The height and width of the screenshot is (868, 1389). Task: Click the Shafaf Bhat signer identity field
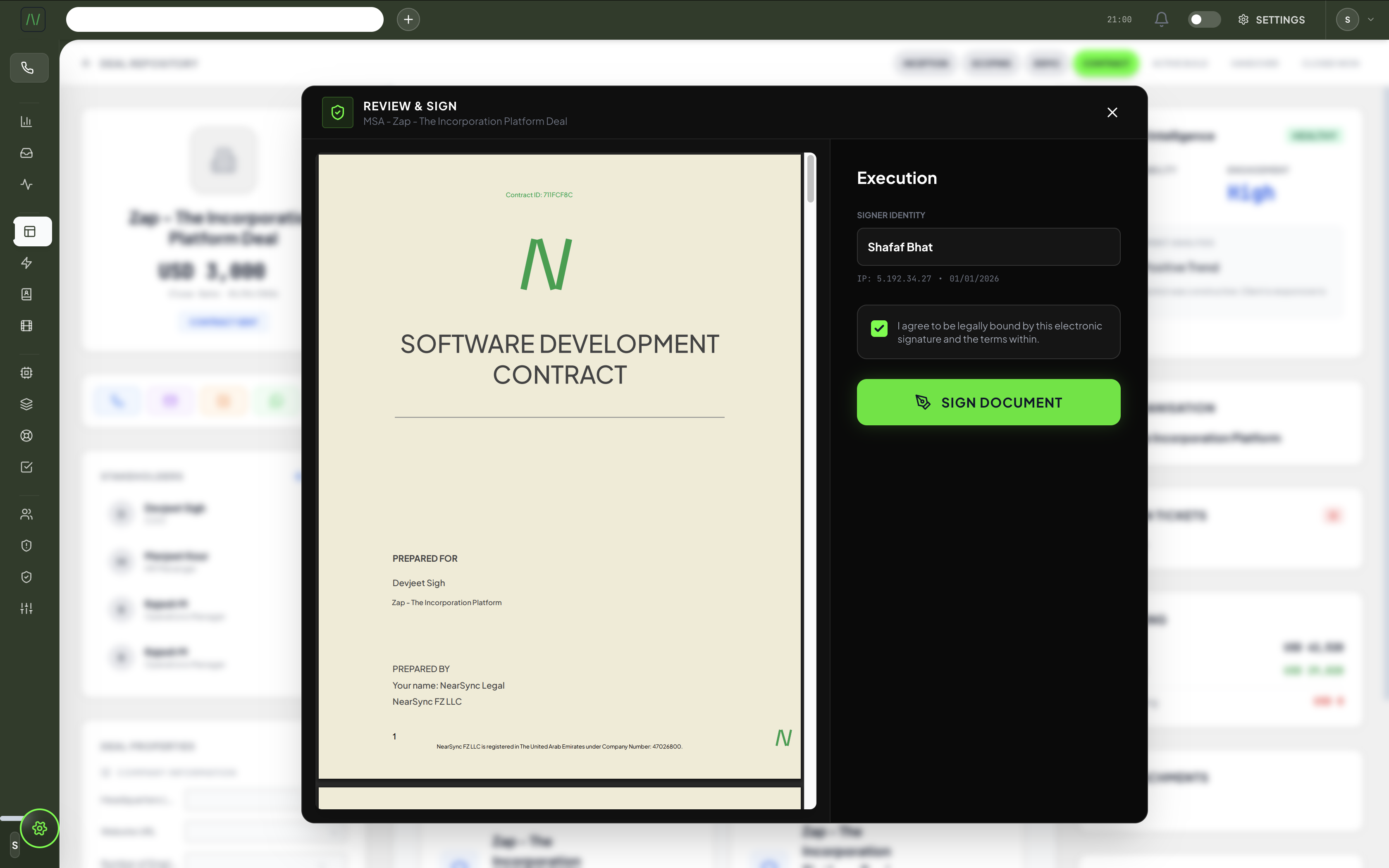tap(988, 247)
